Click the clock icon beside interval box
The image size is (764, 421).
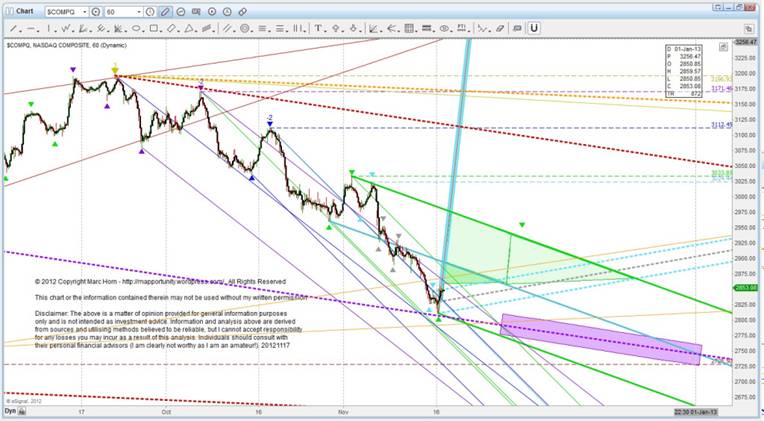click(x=150, y=12)
